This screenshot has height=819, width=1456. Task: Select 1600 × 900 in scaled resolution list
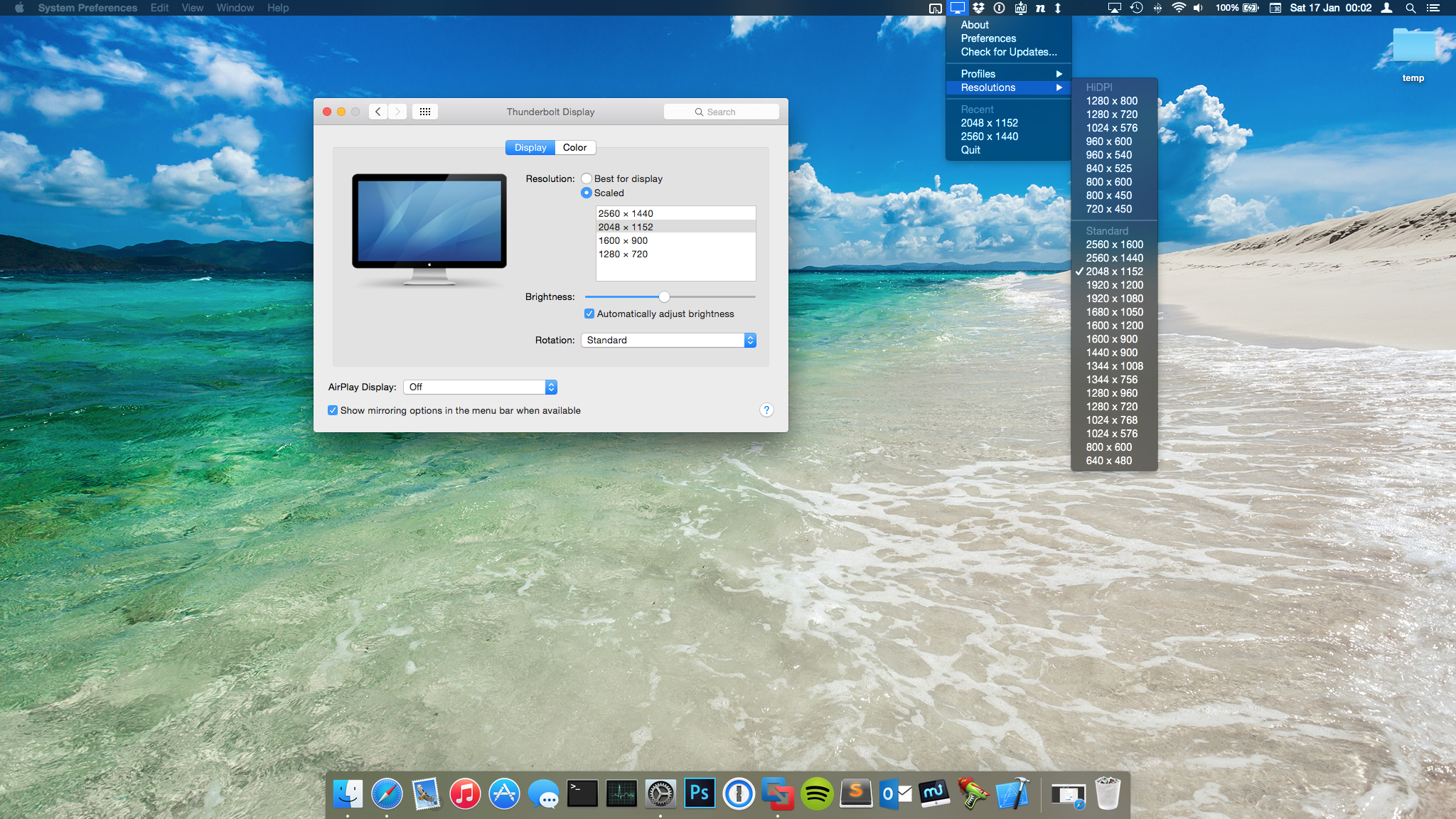pos(623,240)
